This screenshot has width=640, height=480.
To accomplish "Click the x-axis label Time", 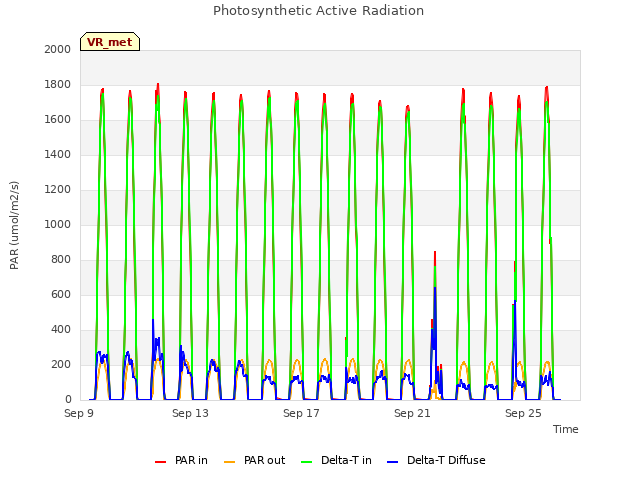I will 566,429.
